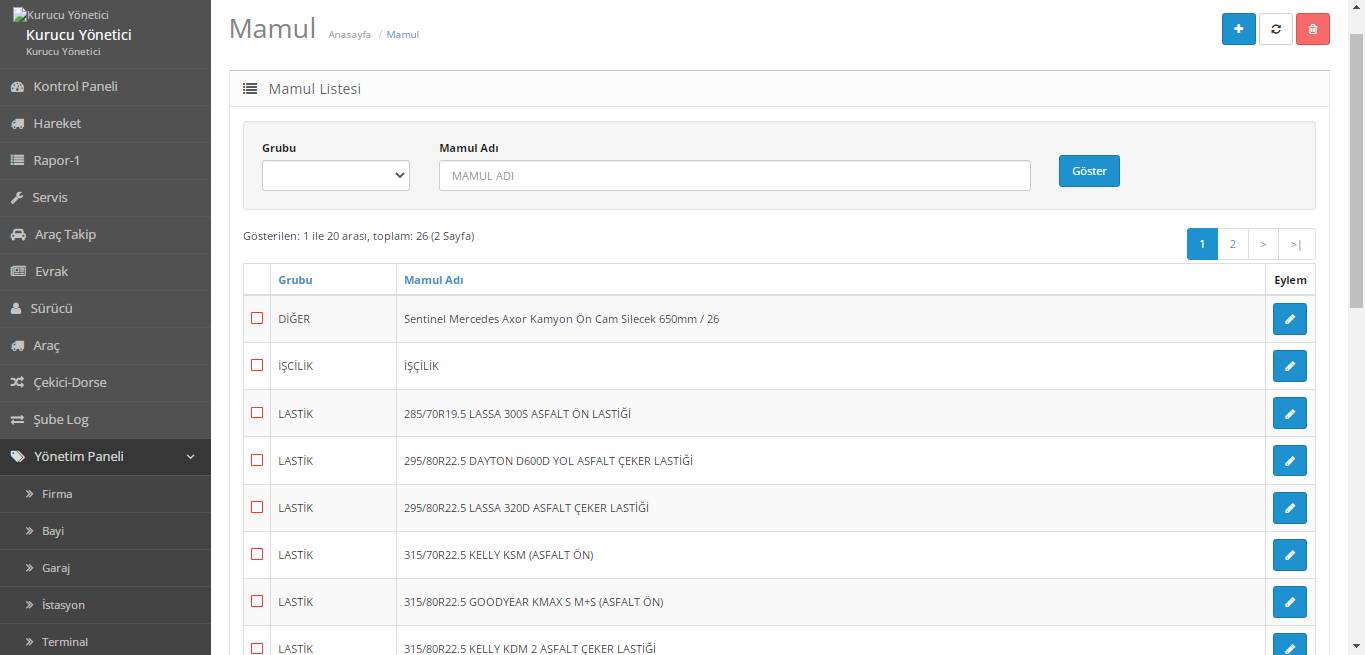Image resolution: width=1365 pixels, height=655 pixels.
Task: Edit the 285/70R19.5 LASSA 300S row
Action: [x=1289, y=413]
